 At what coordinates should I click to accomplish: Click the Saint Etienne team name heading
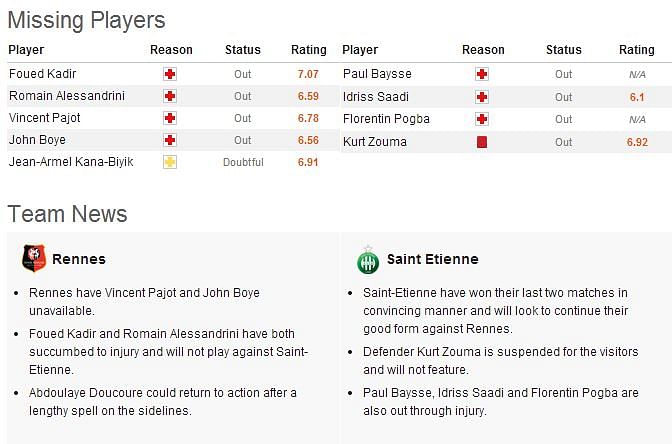432,259
